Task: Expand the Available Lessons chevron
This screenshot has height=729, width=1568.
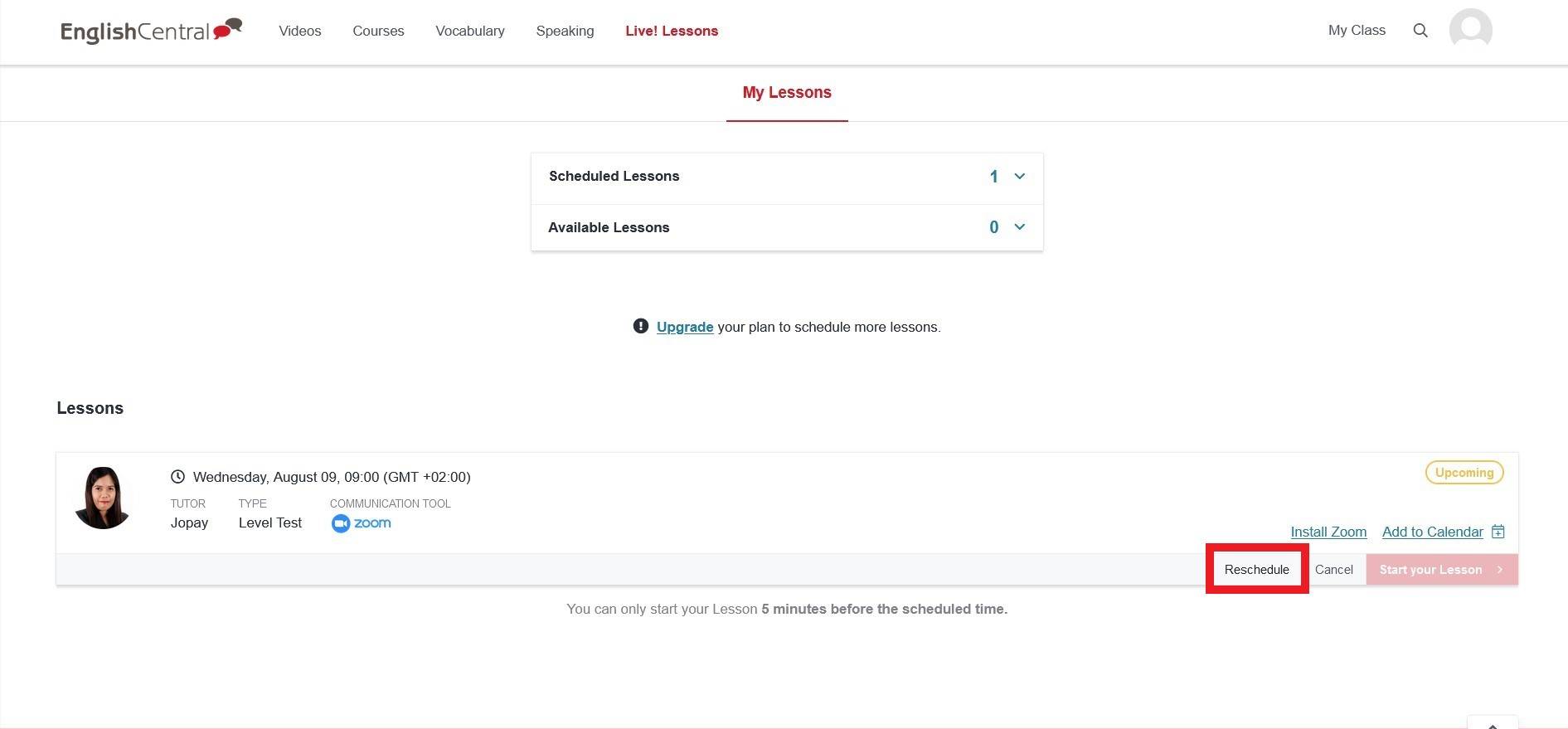Action: coord(1020,226)
